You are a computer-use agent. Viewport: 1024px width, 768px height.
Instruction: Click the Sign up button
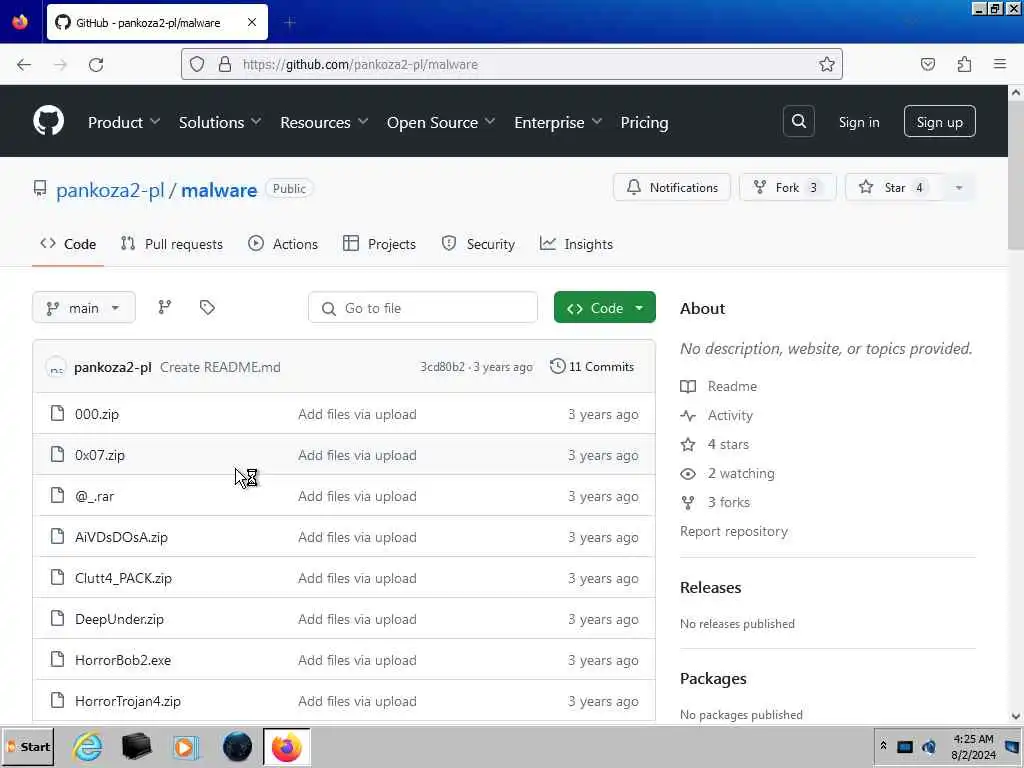(939, 121)
